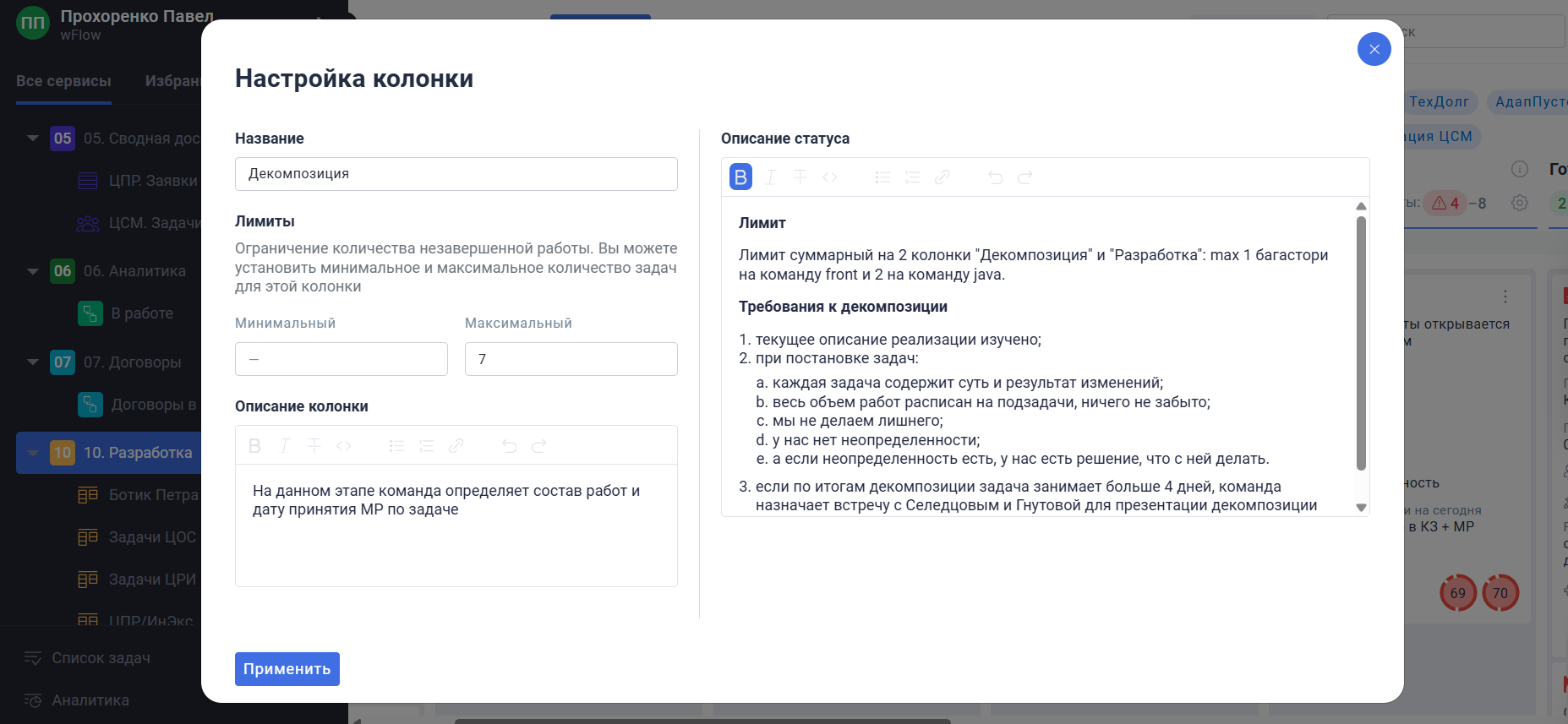This screenshot has width=1568, height=724.
Task: Collapse the 05. Сводная tree group
Action: click(33, 138)
